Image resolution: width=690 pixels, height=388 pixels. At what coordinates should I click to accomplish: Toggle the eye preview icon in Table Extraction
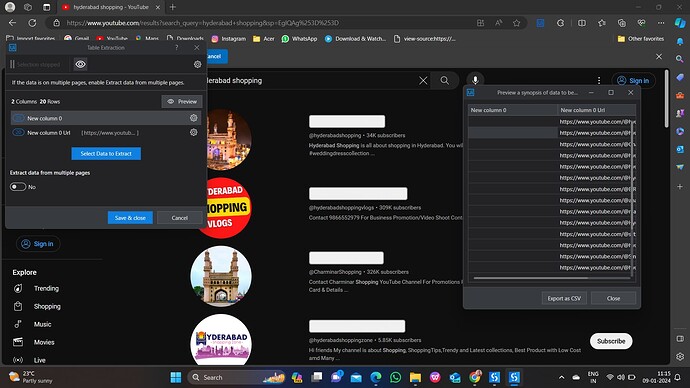point(80,64)
